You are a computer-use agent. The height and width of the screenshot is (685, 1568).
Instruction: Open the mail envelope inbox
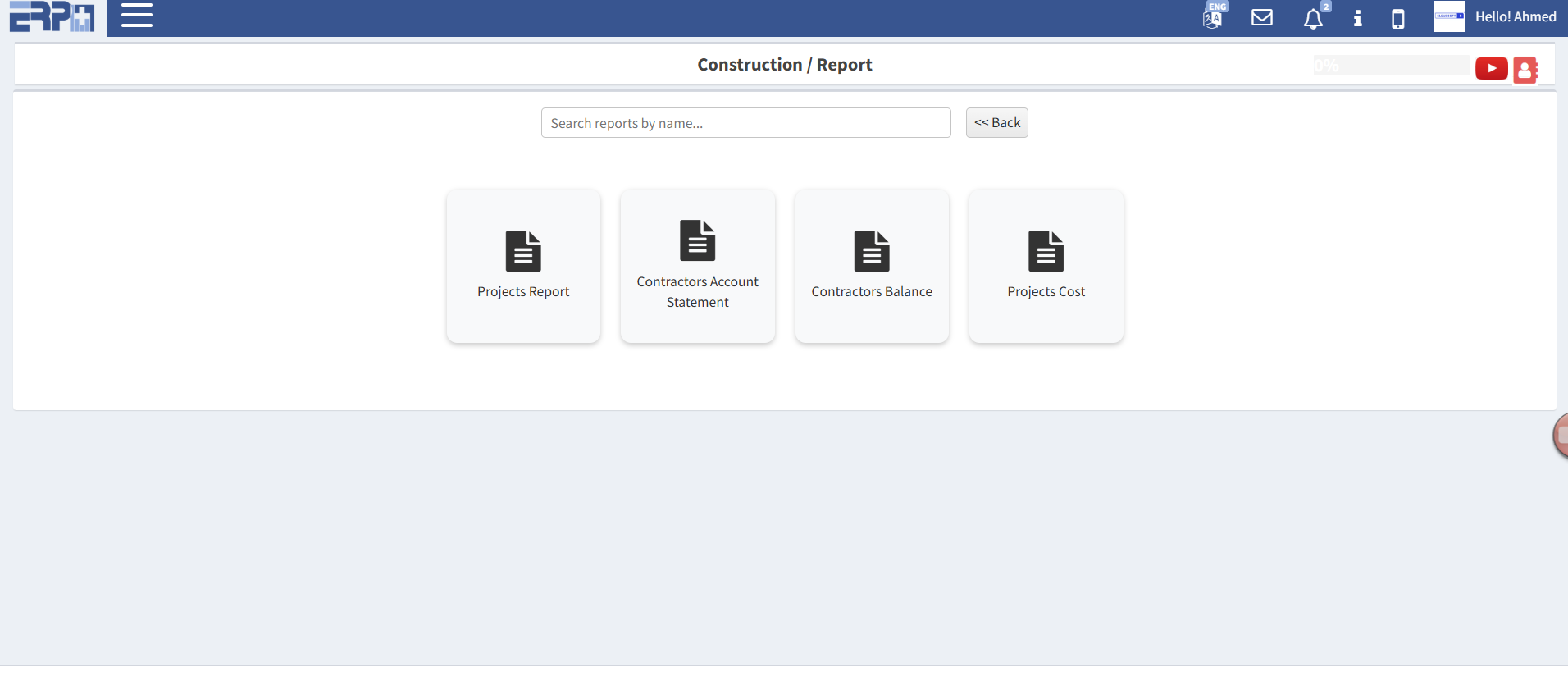coord(1261,17)
